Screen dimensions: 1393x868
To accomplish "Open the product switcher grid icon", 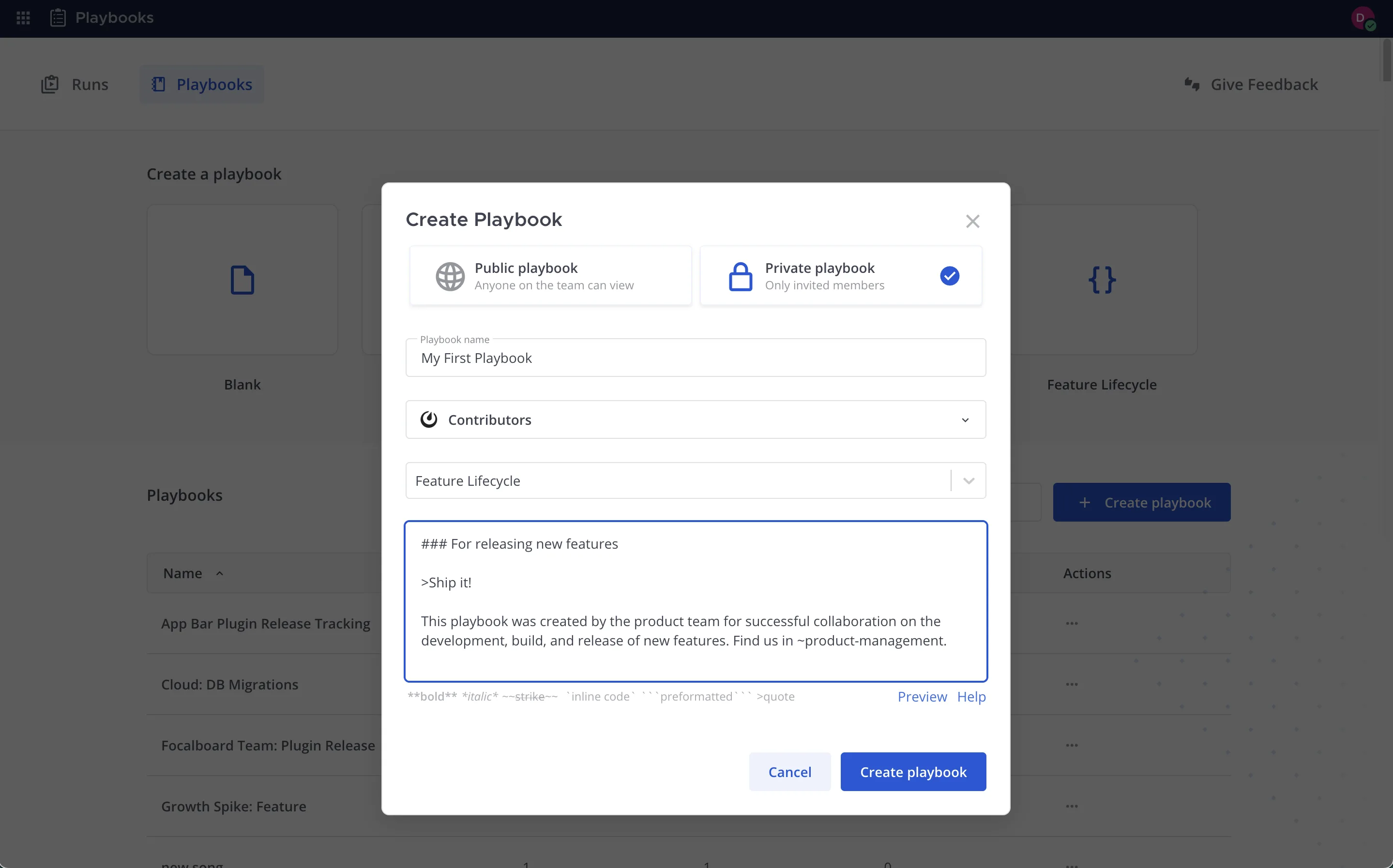I will pyautogui.click(x=23, y=18).
